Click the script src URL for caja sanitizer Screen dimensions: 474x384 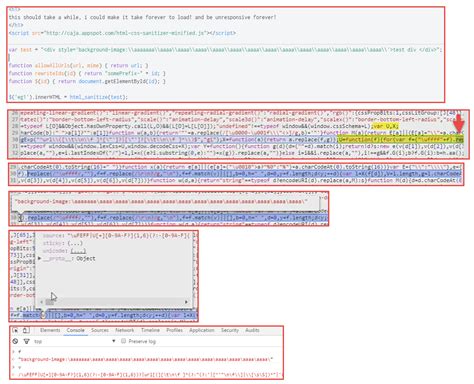pyautogui.click(x=124, y=33)
